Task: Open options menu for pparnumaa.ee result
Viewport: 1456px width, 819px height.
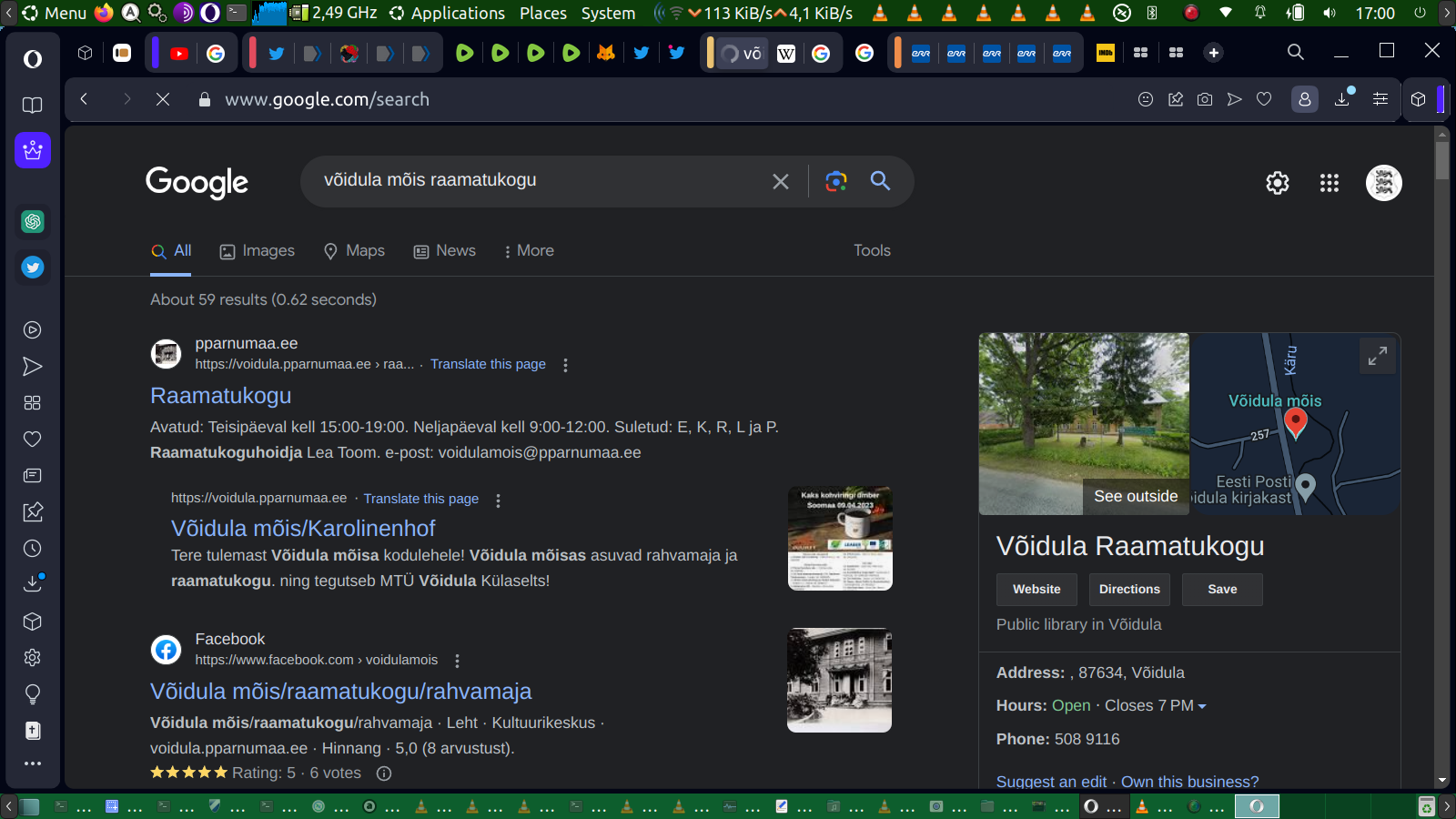Action: 566,365
